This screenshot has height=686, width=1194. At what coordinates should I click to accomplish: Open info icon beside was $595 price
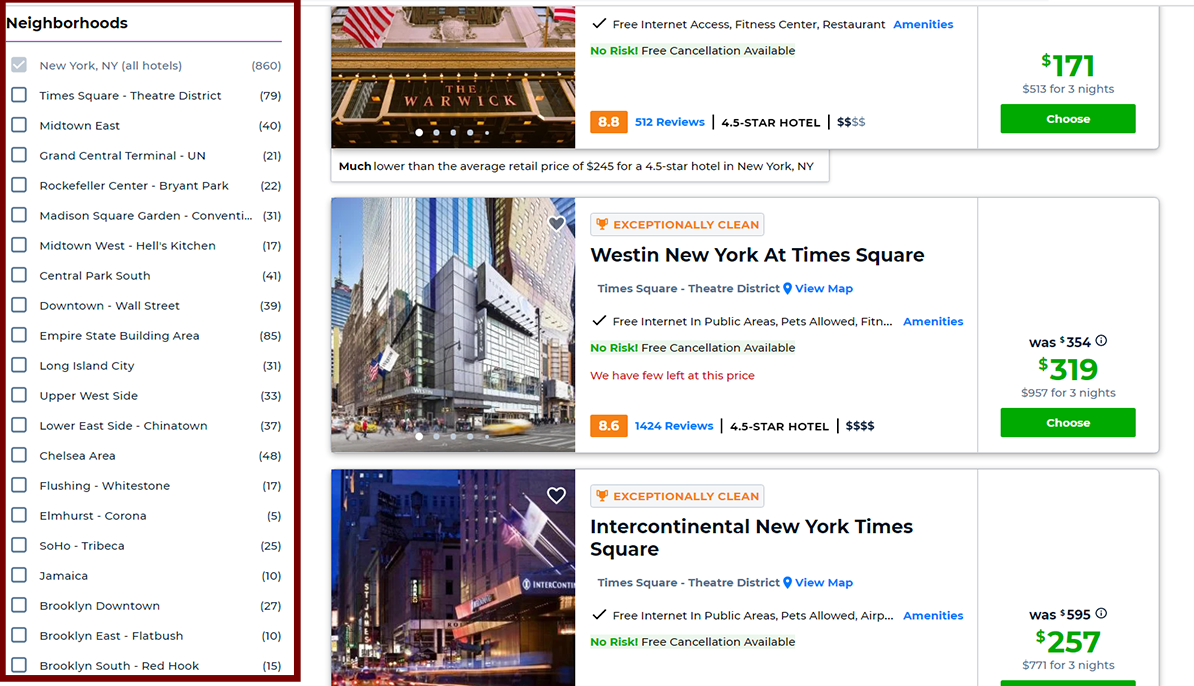click(x=1101, y=614)
